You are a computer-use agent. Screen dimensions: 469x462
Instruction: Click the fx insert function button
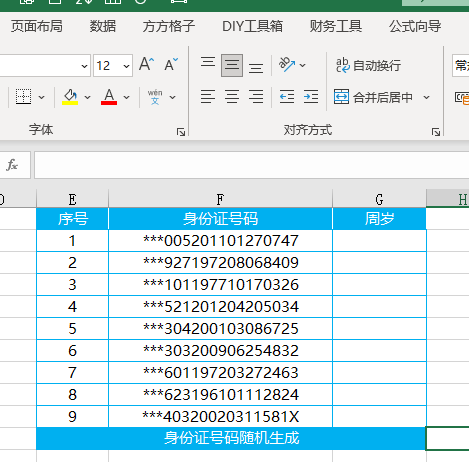13,165
